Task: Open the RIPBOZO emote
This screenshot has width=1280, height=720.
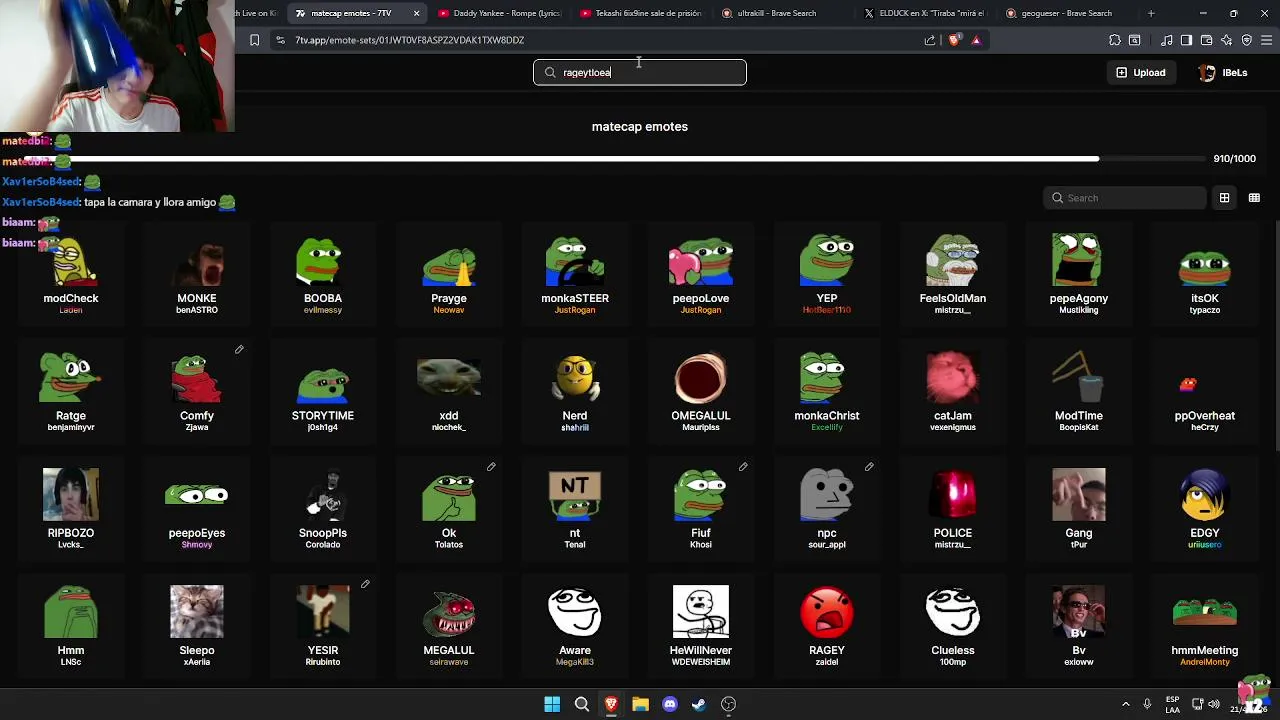Action: [71, 509]
